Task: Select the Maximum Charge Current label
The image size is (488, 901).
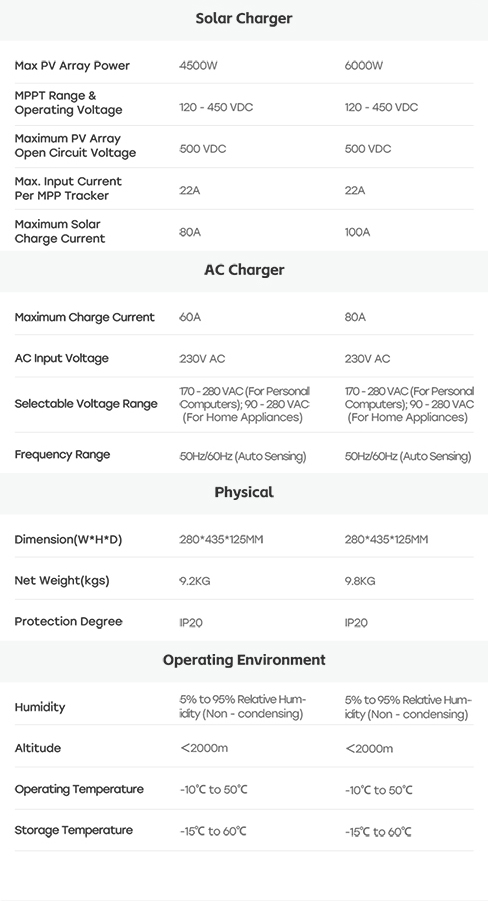Action: (84, 317)
